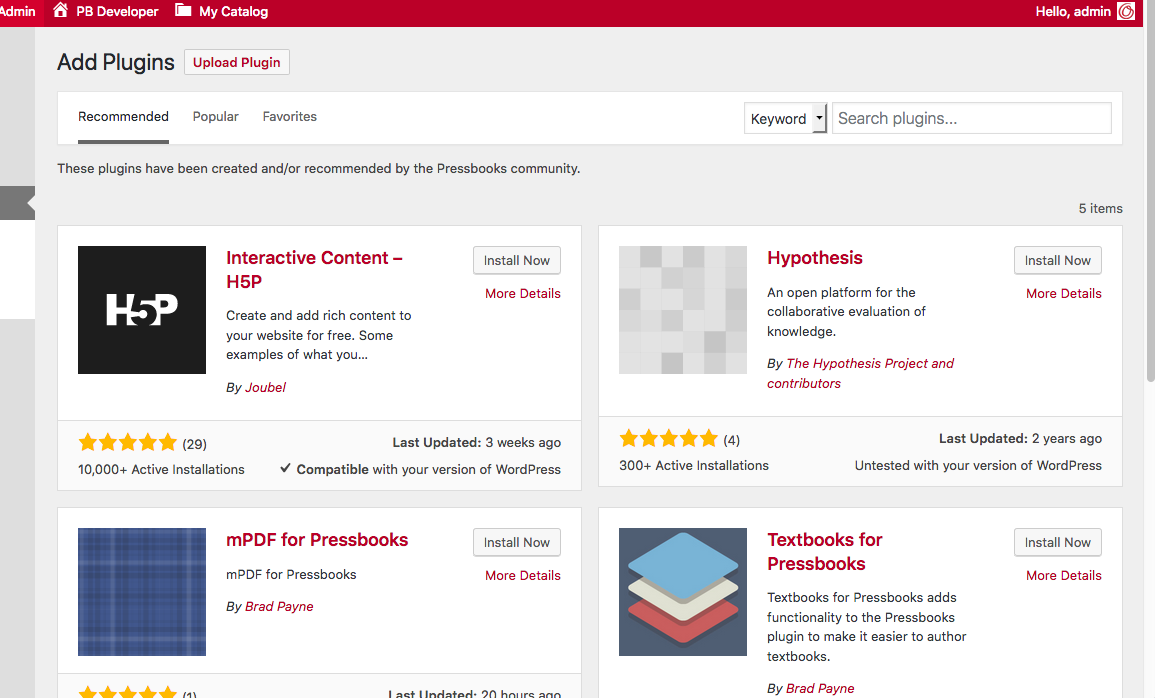The width and height of the screenshot is (1155, 698).
Task: View More Details for Textbooks for Pressbooks
Action: (1064, 575)
